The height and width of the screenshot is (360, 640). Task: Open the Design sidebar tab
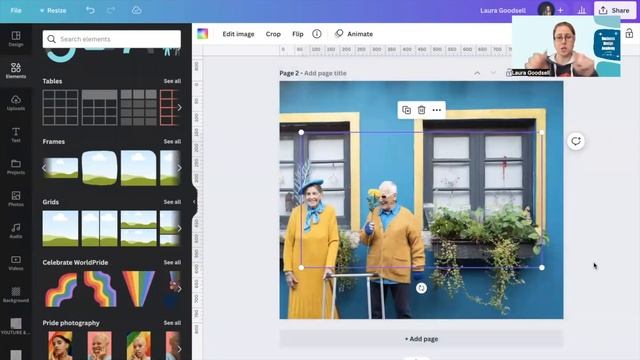(16, 39)
